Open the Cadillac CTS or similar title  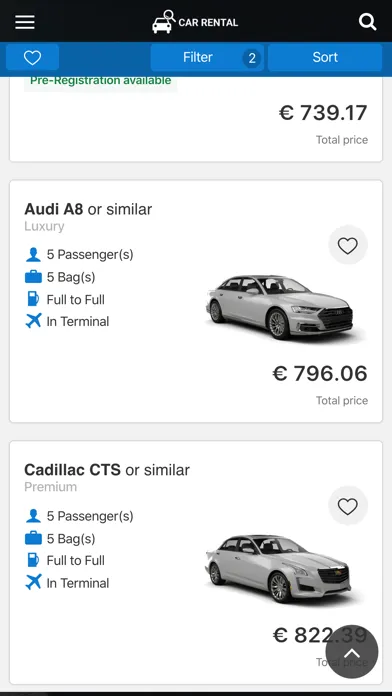(x=107, y=470)
